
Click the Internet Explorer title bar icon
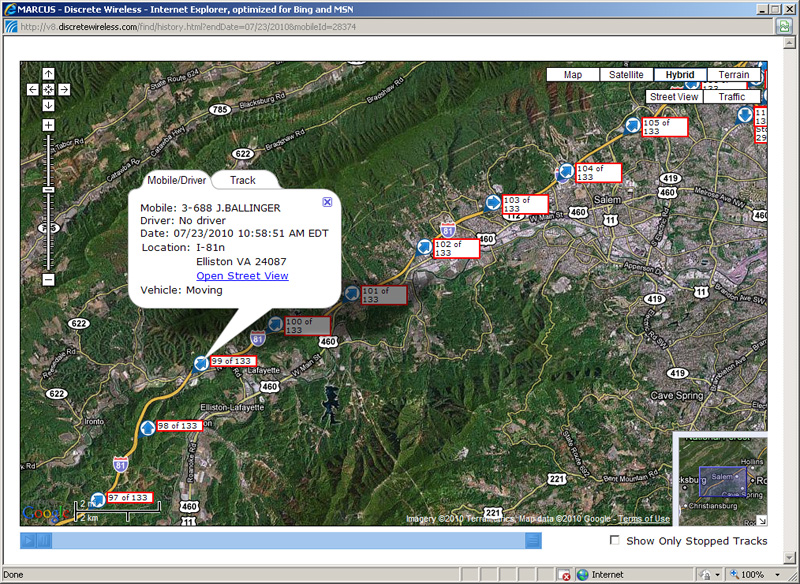[x=9, y=9]
